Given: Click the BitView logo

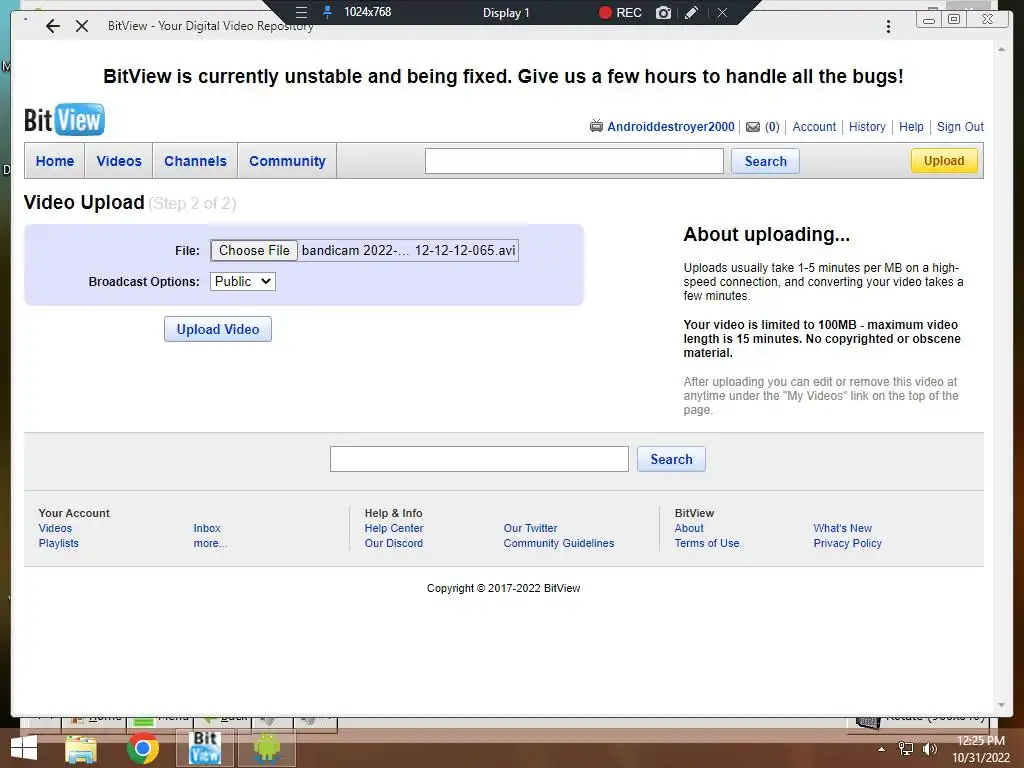Looking at the screenshot, I should coord(64,120).
